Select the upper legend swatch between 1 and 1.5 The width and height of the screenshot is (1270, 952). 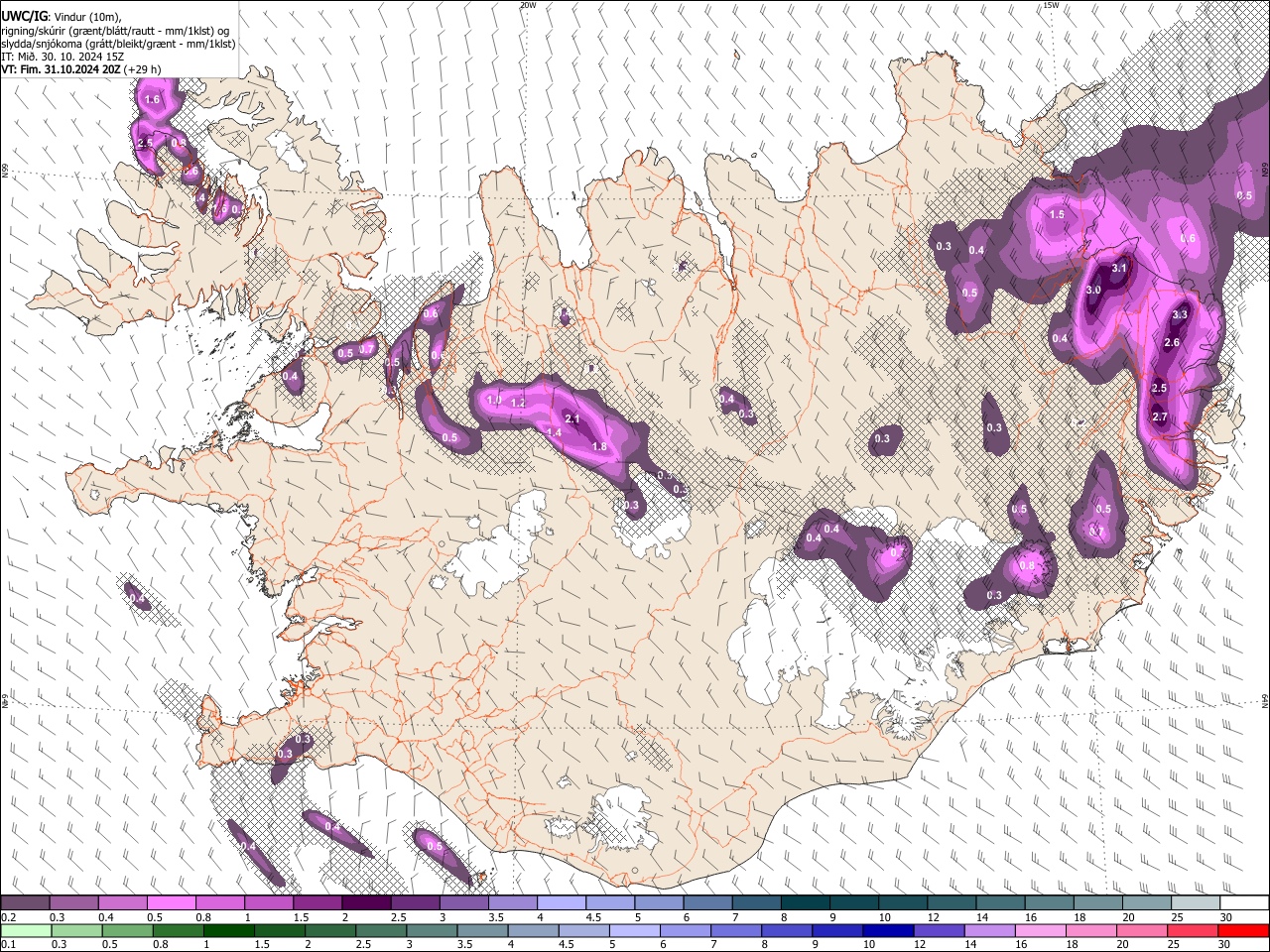pos(269,903)
